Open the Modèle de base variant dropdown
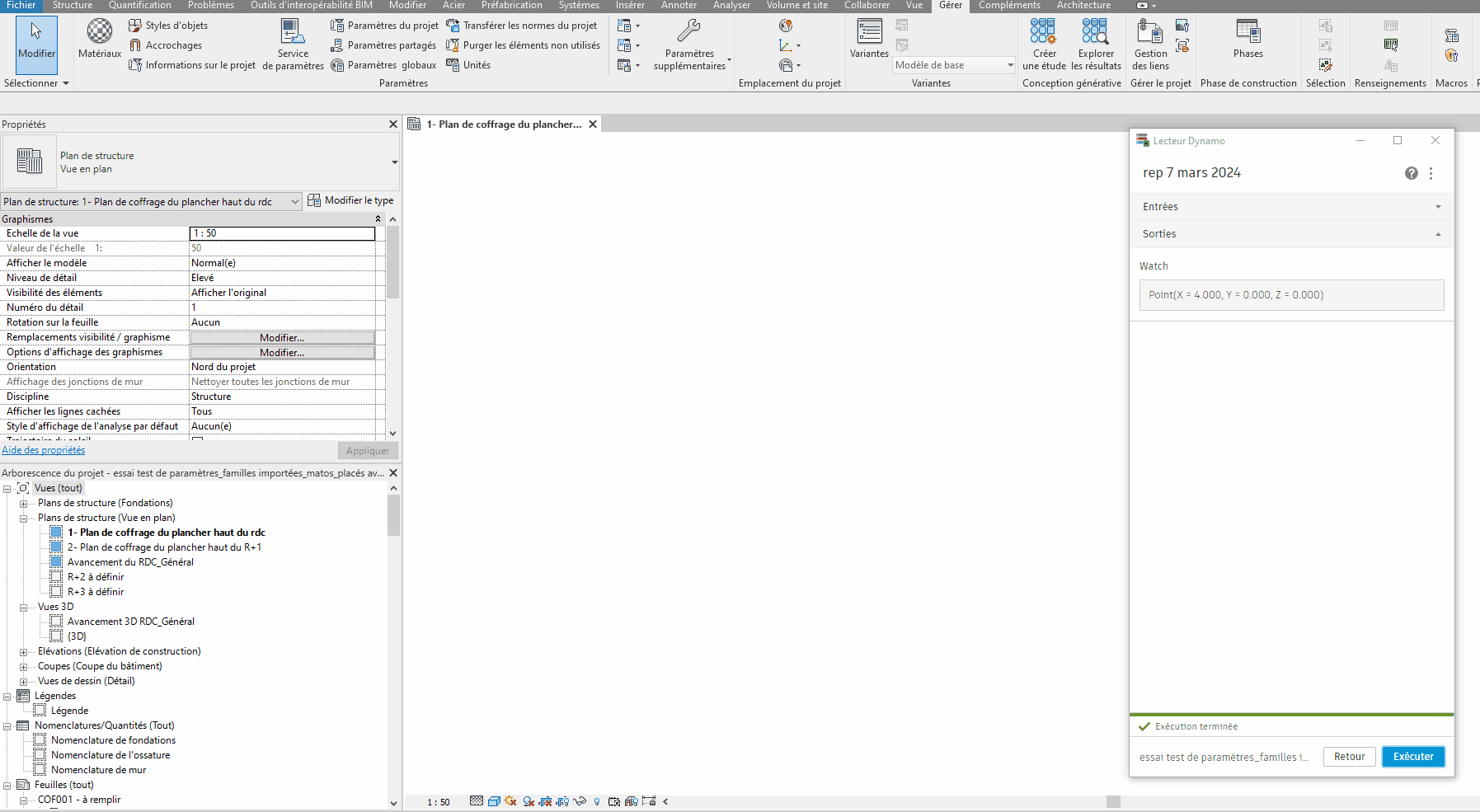This screenshot has height=812, width=1480. (x=954, y=65)
